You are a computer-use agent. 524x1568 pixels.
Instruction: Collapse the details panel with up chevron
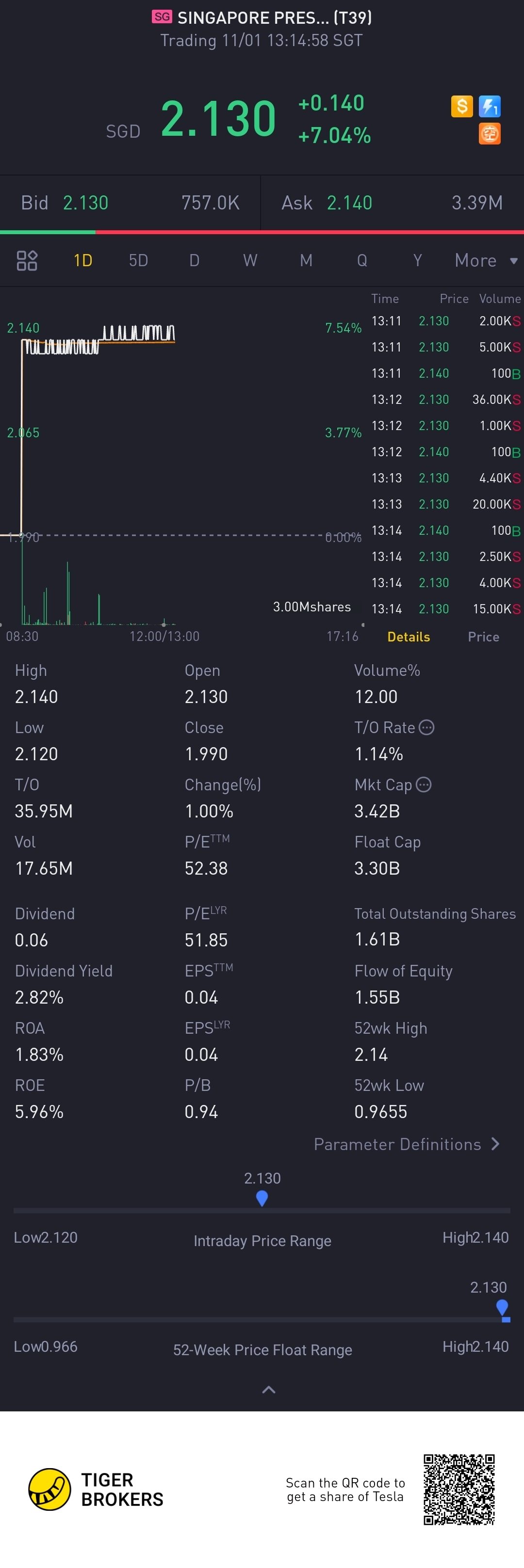[x=268, y=1390]
